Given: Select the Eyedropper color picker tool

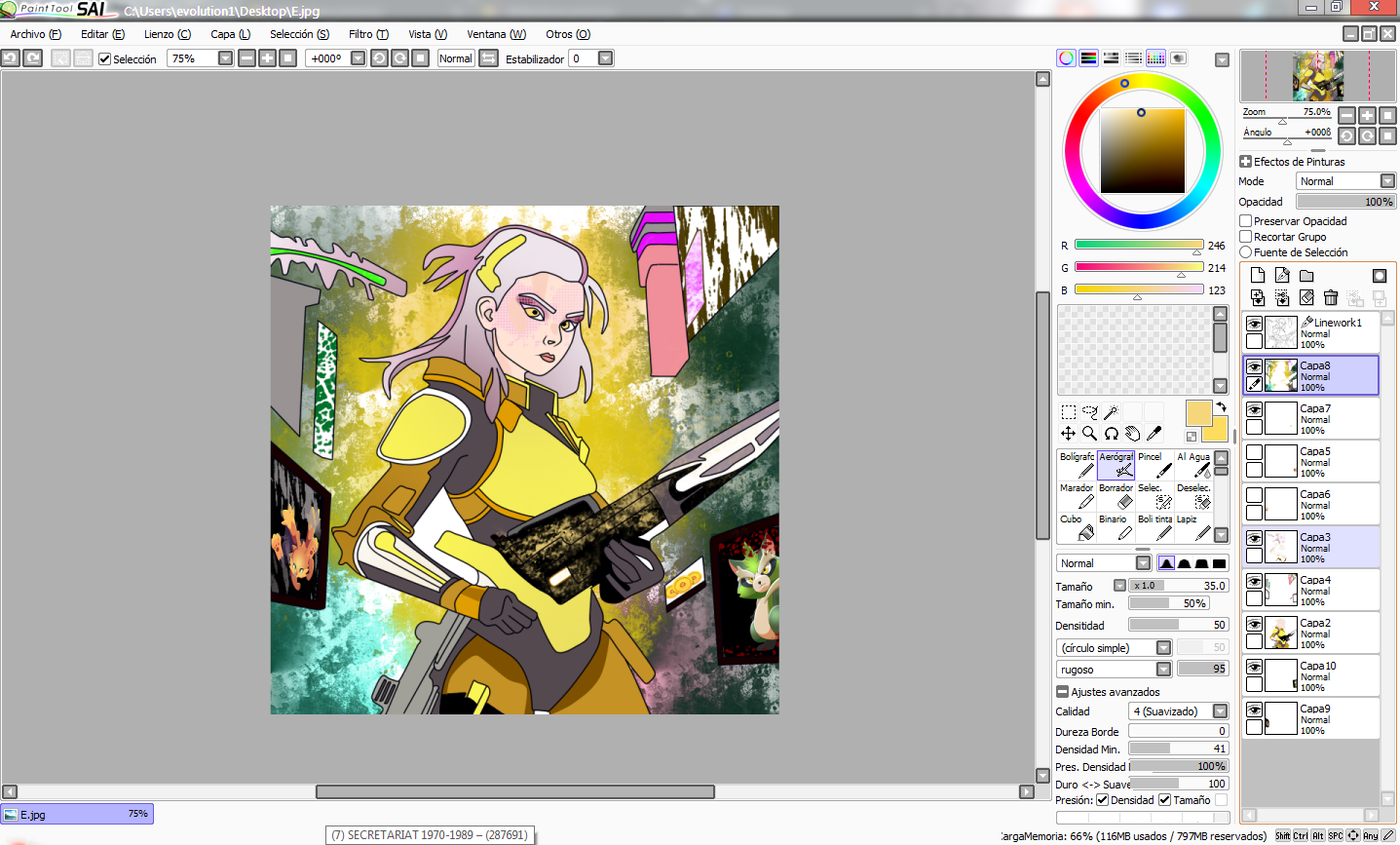Looking at the screenshot, I should pyautogui.click(x=1154, y=434).
